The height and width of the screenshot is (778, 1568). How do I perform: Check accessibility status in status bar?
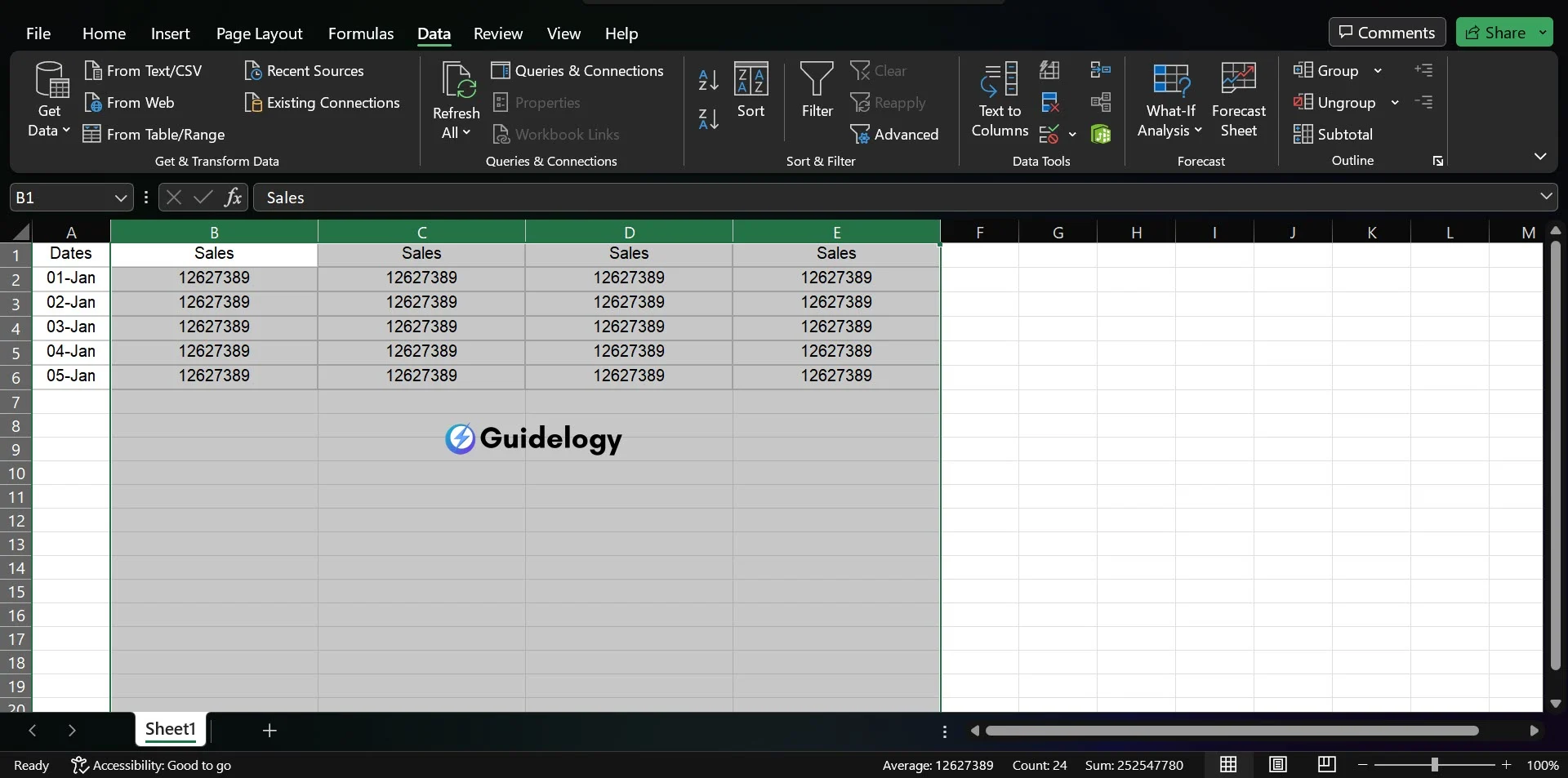coord(151,765)
